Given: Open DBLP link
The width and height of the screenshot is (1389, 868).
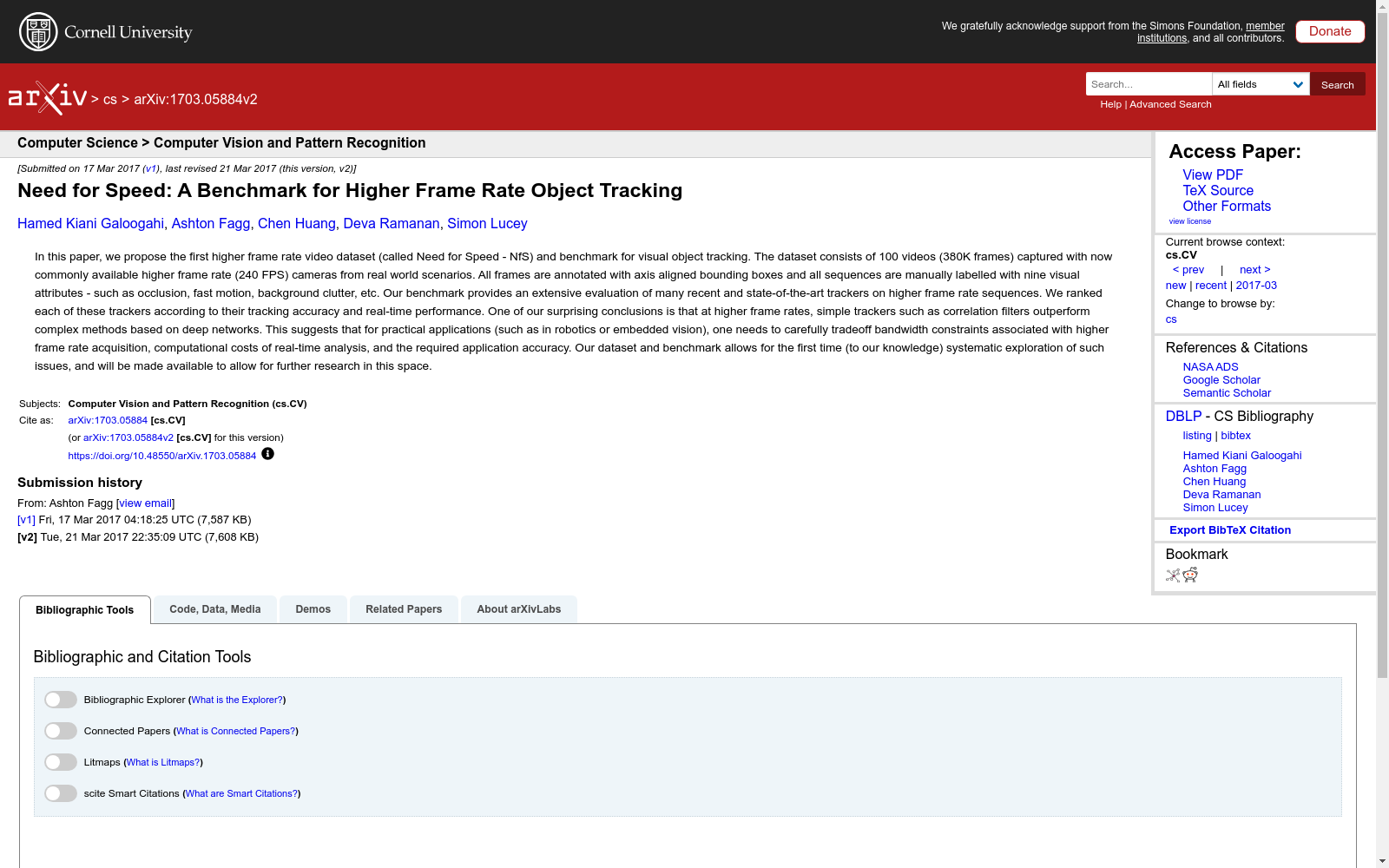Looking at the screenshot, I should [1183, 417].
